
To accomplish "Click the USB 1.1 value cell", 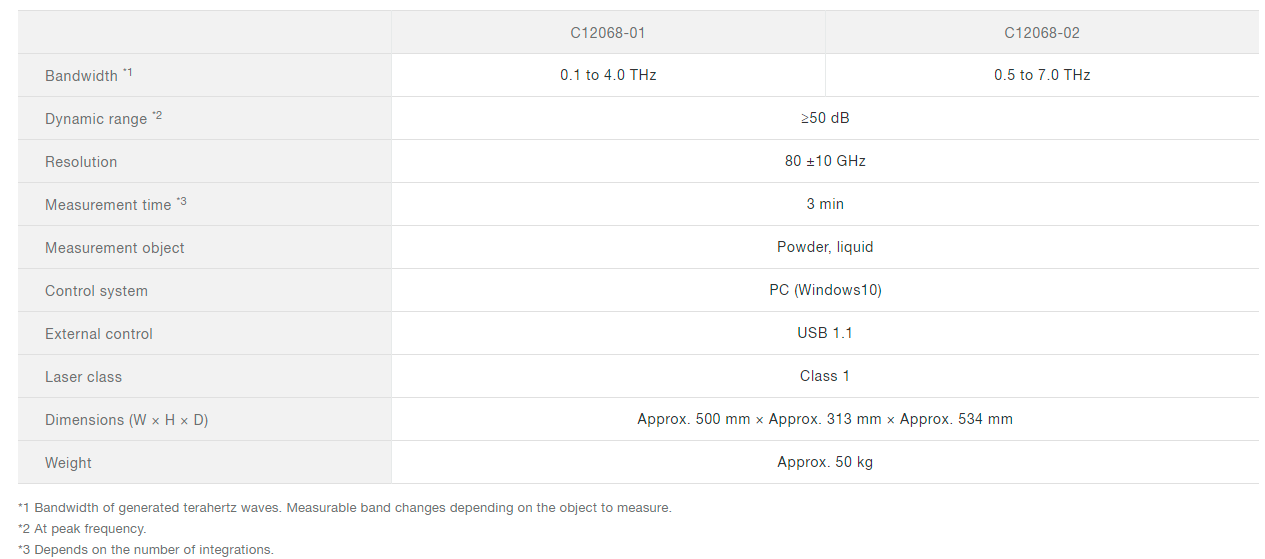I will point(825,333).
